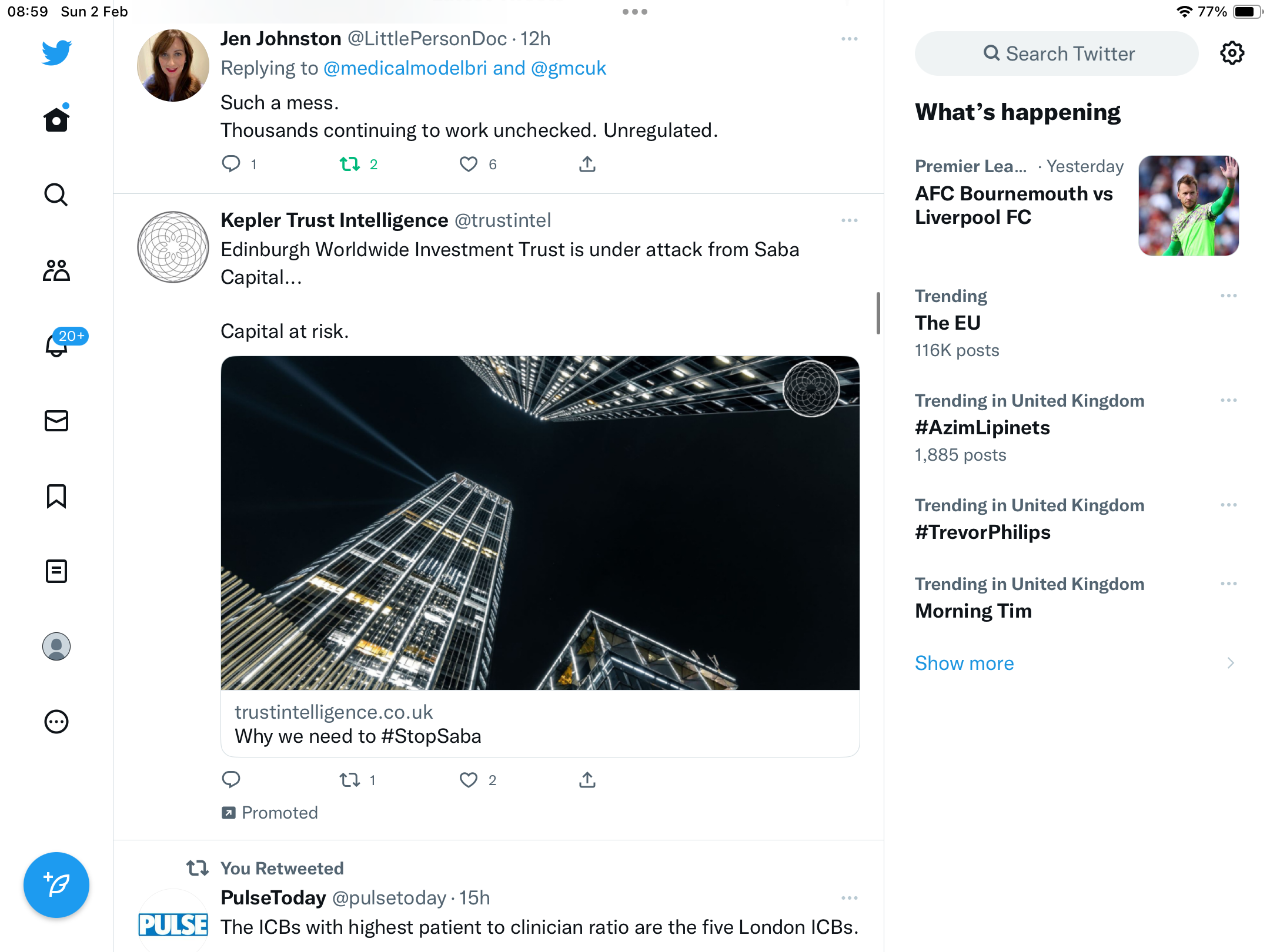Open More options circle icon in sidebar
This screenshot has width=1270, height=952.
56,722
